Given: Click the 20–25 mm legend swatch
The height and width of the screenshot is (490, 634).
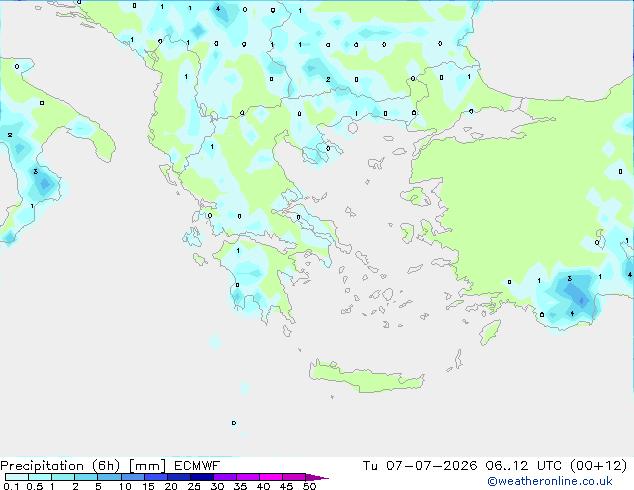Looking at the screenshot, I should [178, 477].
